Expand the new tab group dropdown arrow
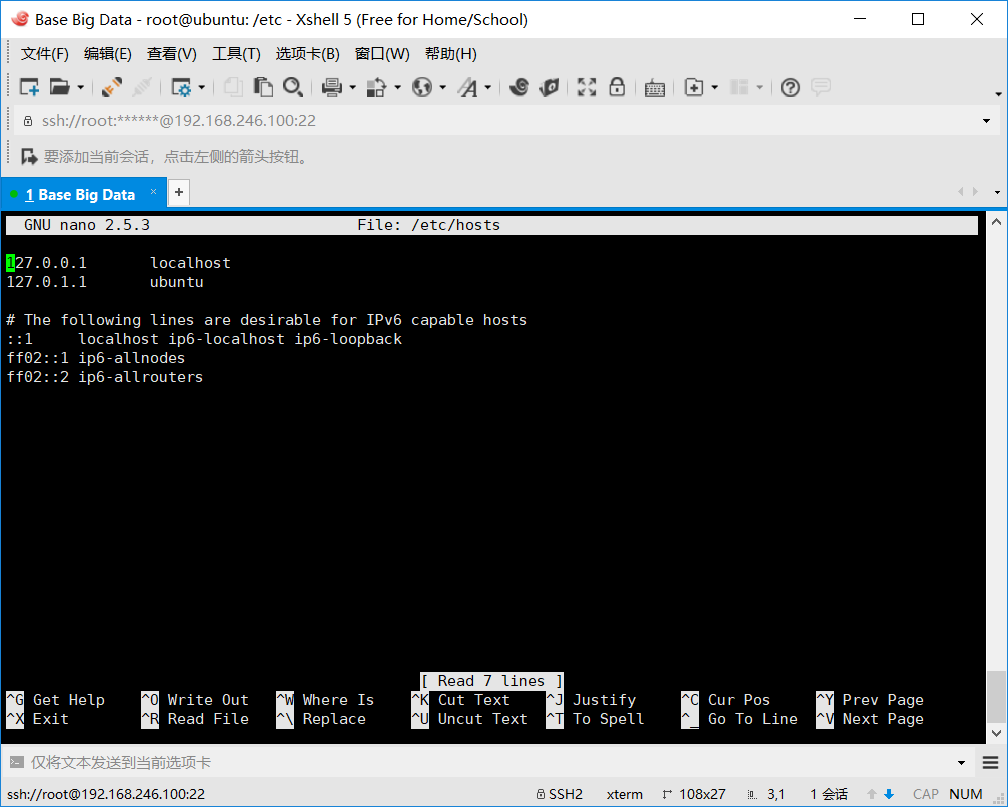Image resolution: width=1008 pixels, height=807 pixels. [714, 87]
